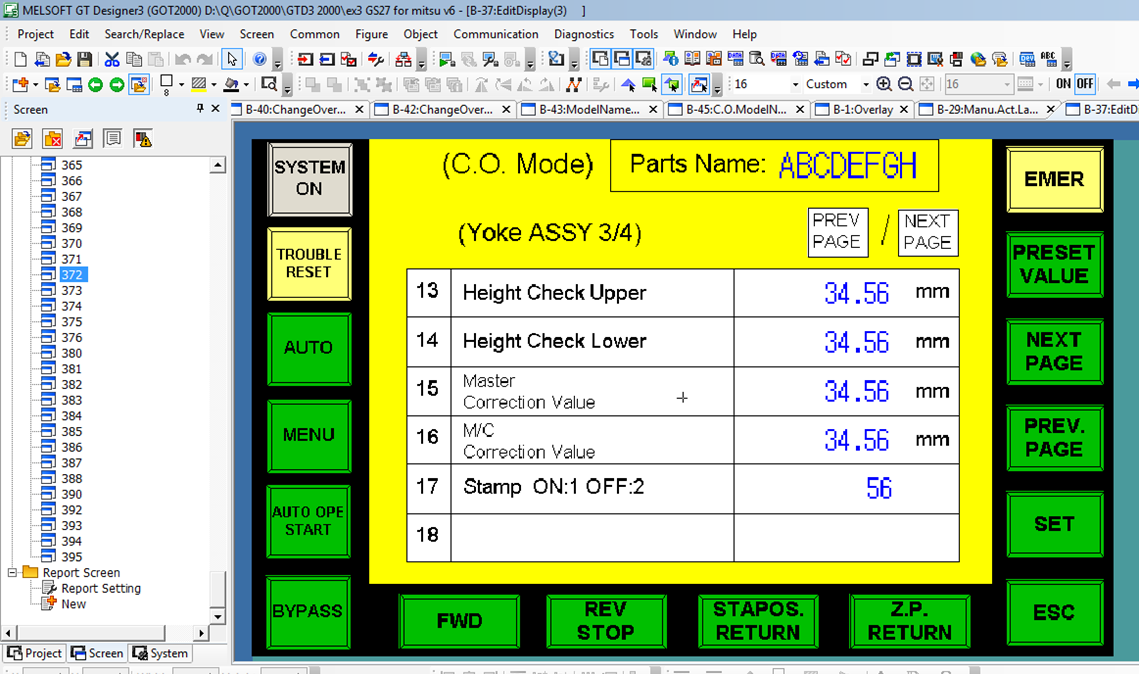
Task: Open the pattern swatch dropdown arrow
Action: pos(214,84)
